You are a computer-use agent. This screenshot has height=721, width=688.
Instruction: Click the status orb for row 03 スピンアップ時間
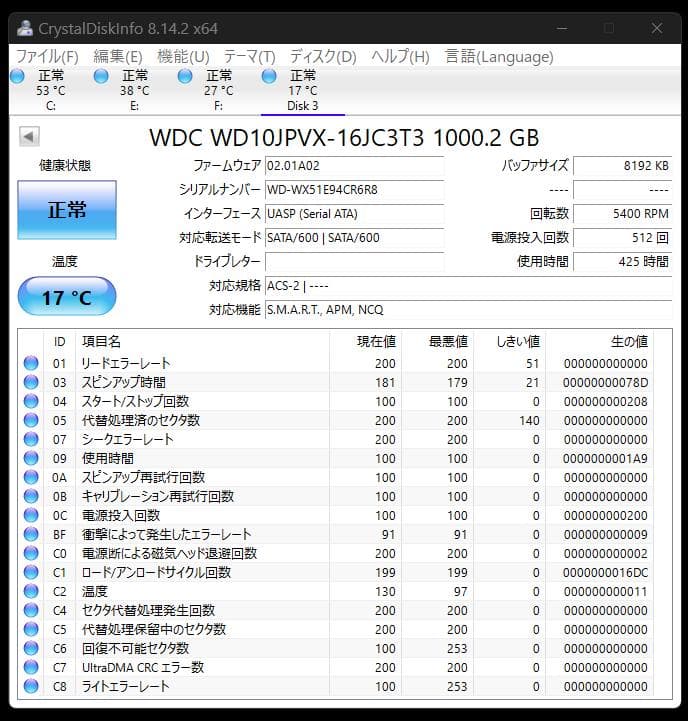(x=31, y=382)
